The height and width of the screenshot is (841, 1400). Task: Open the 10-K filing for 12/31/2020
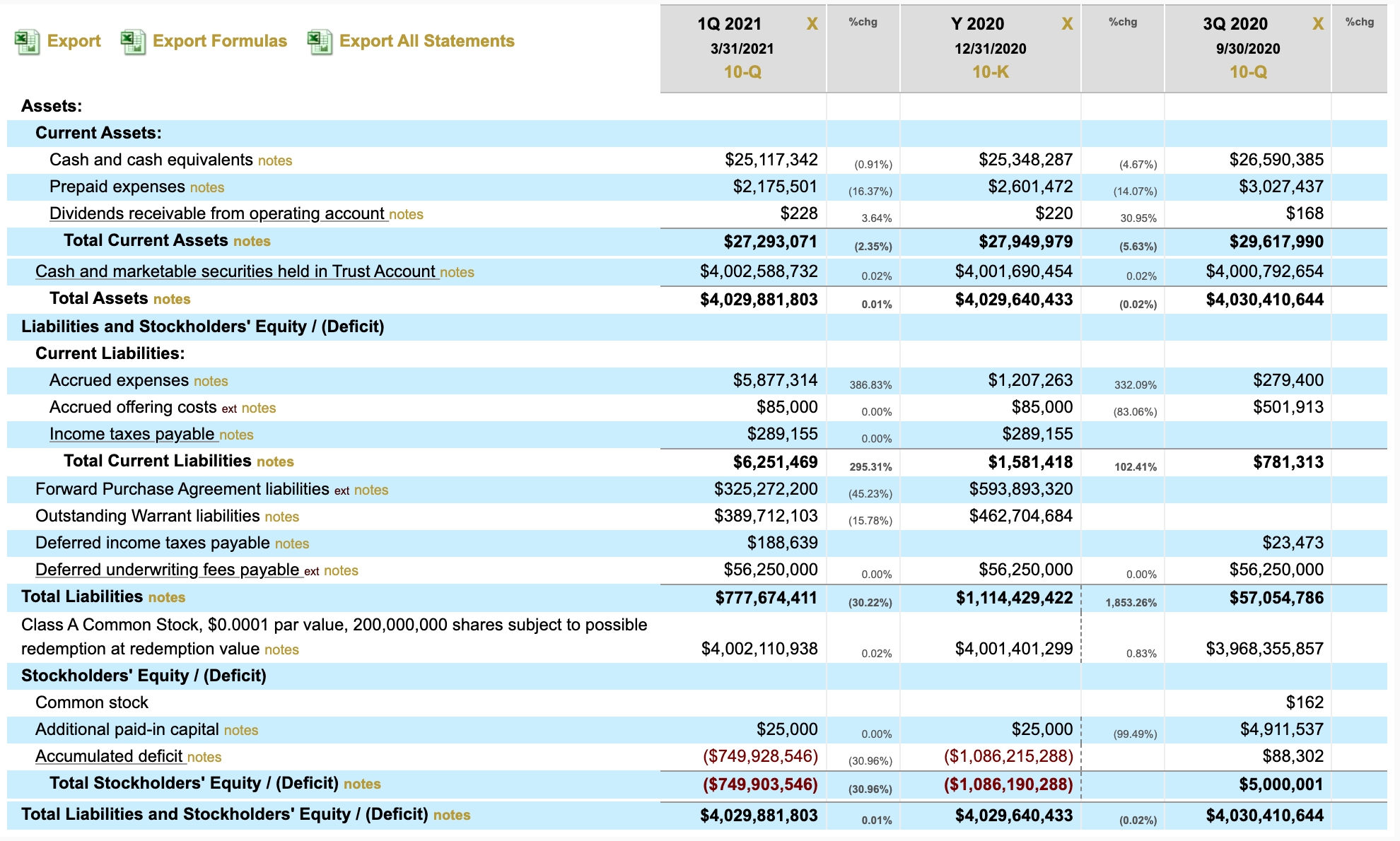990,72
